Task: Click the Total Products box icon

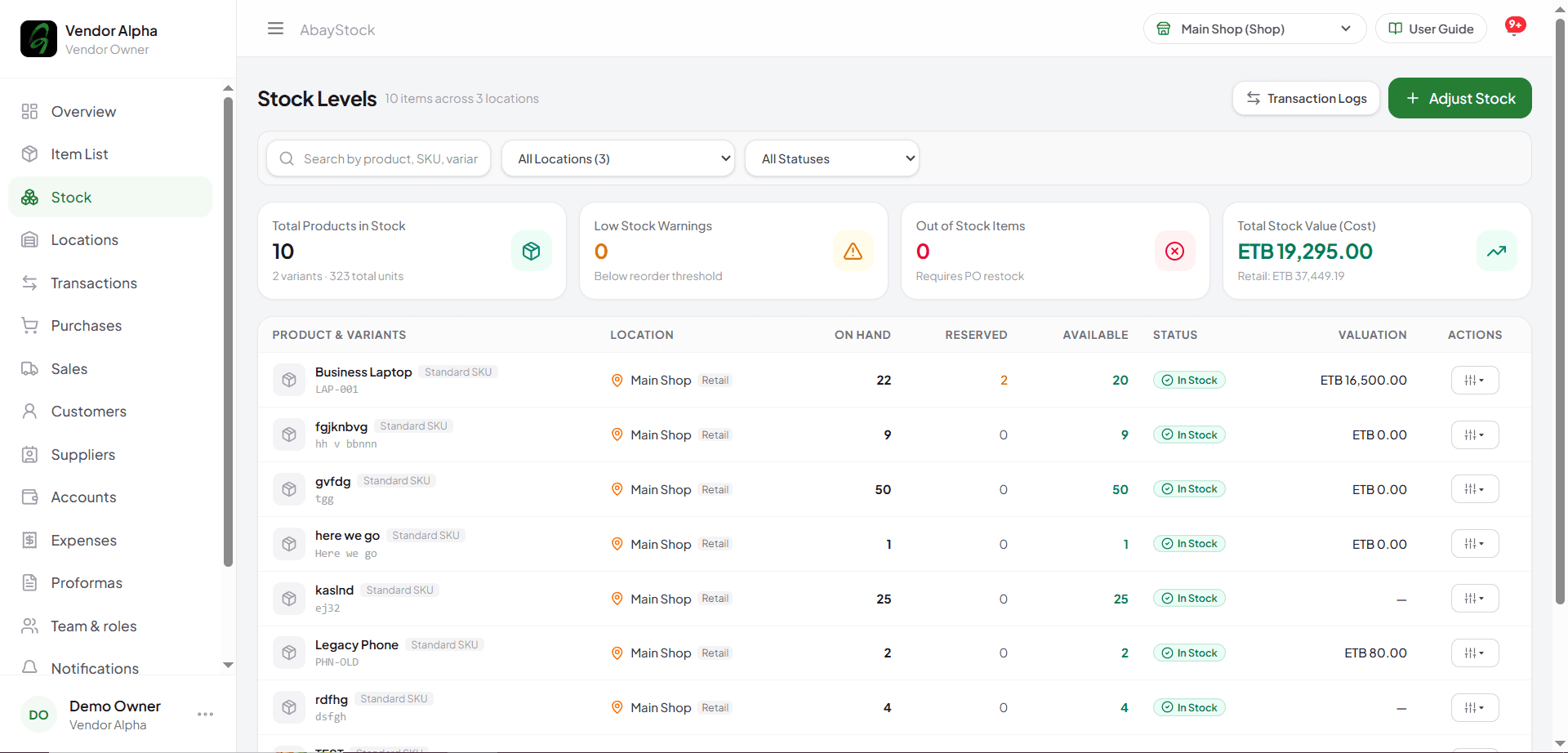Action: click(532, 251)
